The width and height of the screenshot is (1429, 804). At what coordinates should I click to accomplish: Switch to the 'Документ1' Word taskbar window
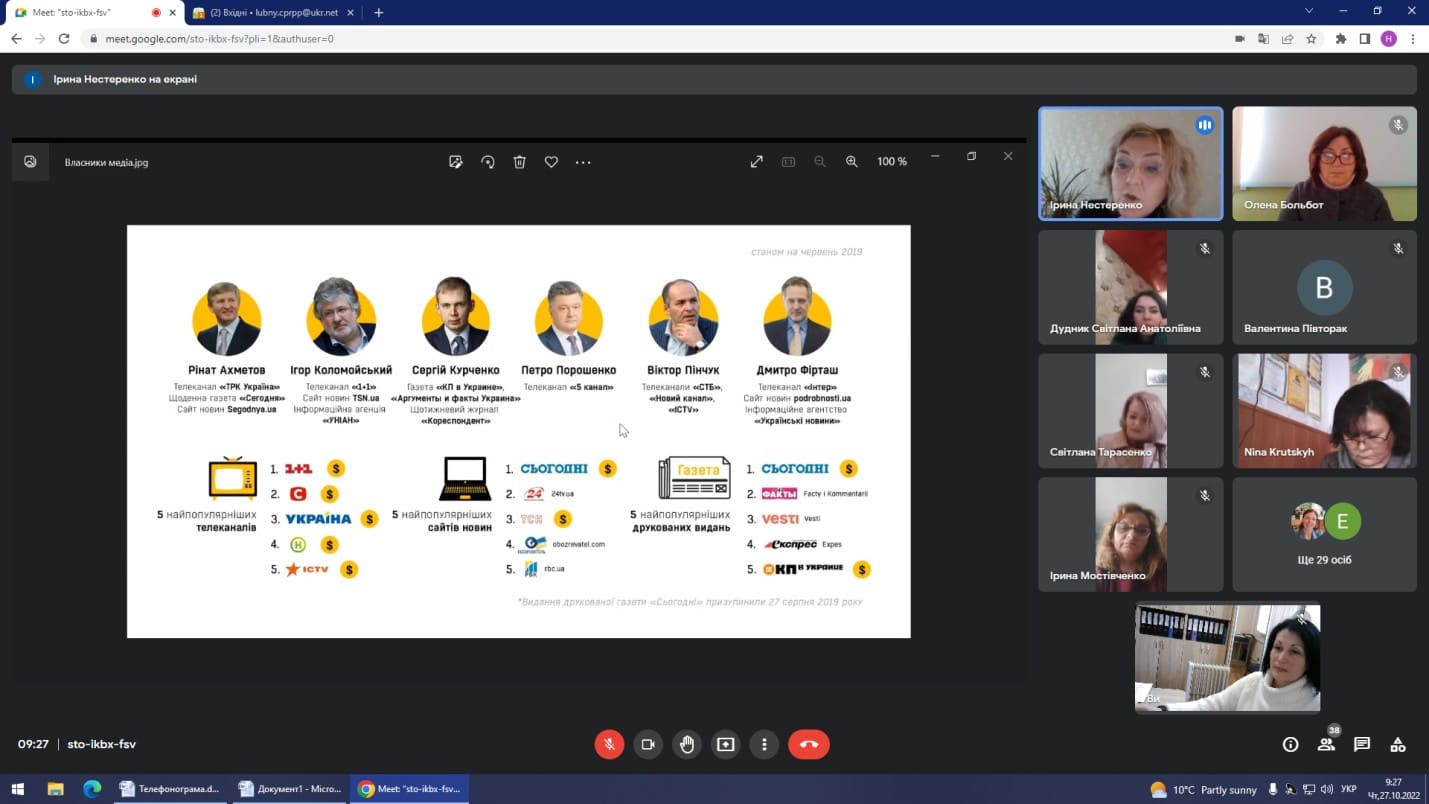point(289,789)
